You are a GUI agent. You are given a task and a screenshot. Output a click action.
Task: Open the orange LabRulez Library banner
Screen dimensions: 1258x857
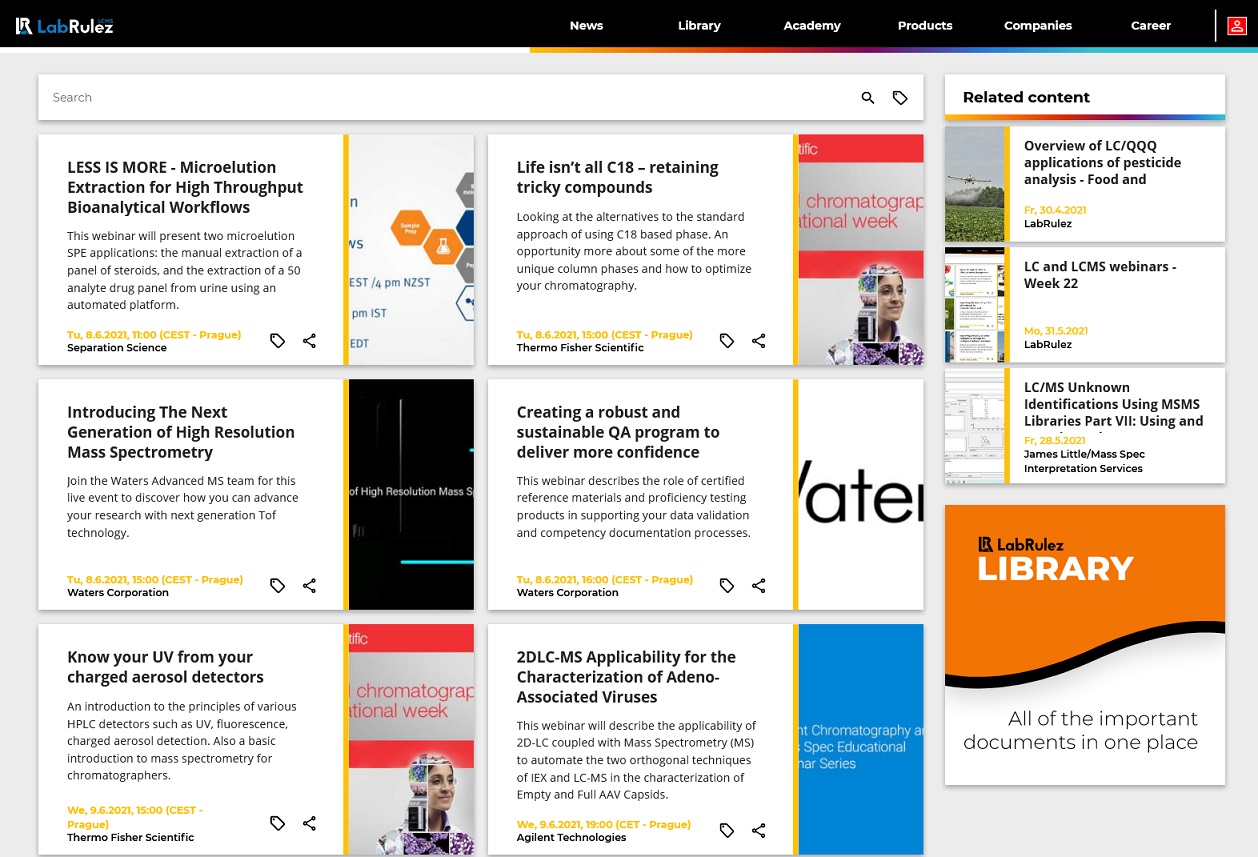[x=1085, y=645]
